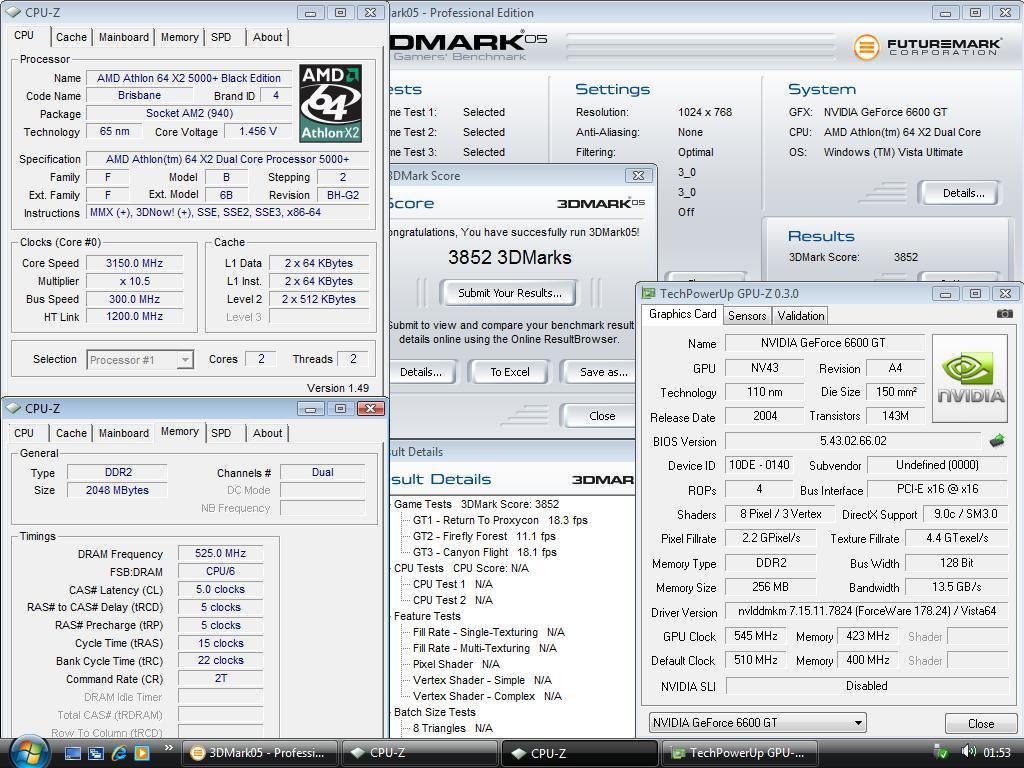The height and width of the screenshot is (768, 1024).
Task: Switch to Sensors tab in GPU-Z
Action: [x=747, y=316]
